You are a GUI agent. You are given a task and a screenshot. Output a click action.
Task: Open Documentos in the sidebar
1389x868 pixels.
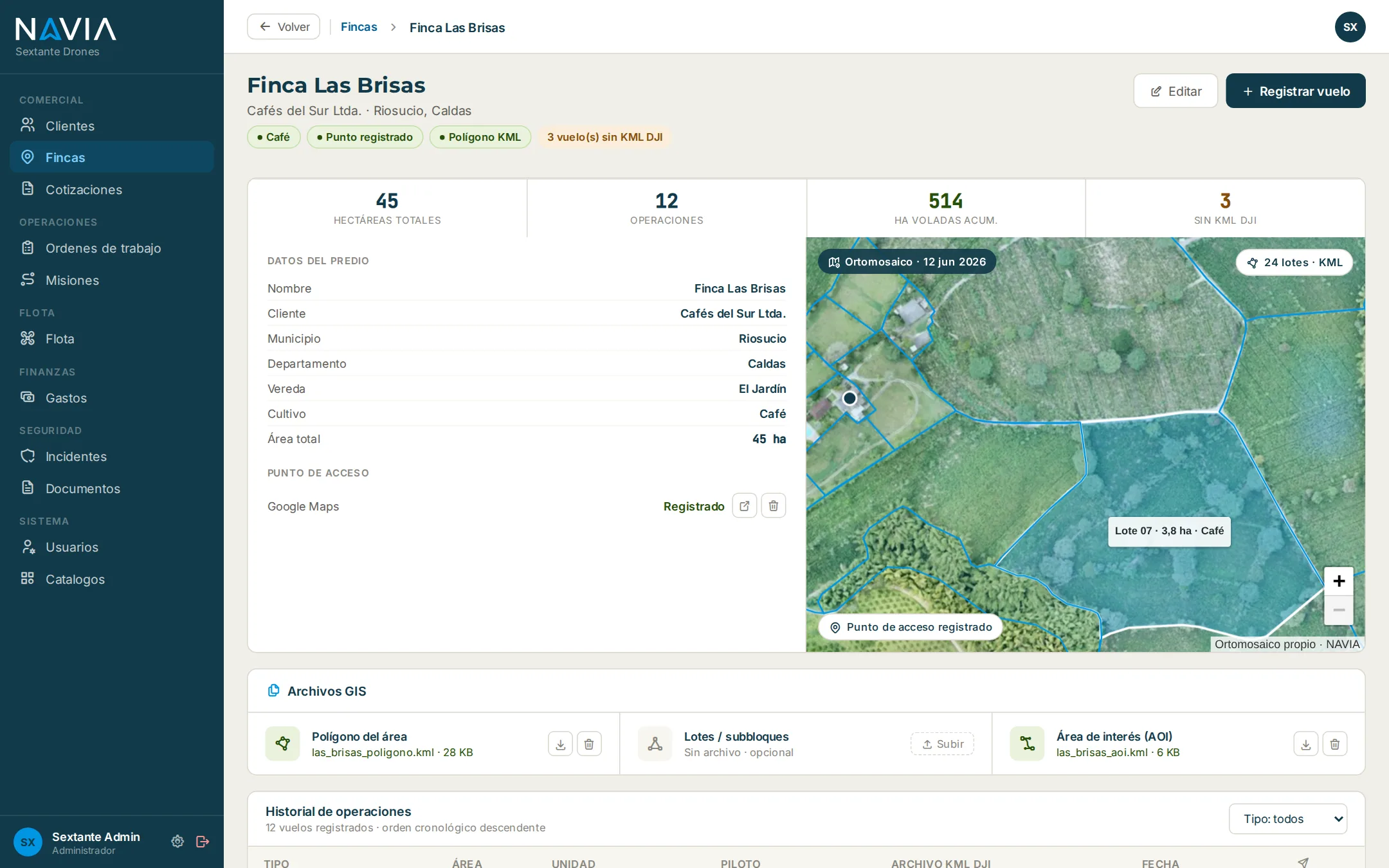coord(112,489)
